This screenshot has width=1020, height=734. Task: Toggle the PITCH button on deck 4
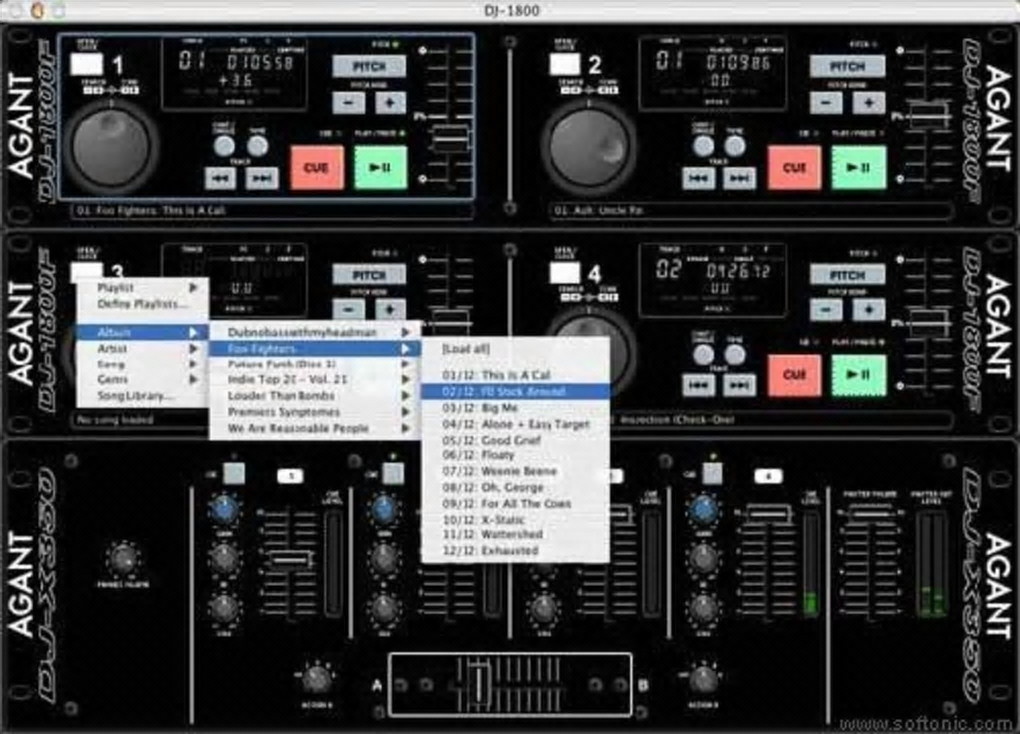click(847, 275)
